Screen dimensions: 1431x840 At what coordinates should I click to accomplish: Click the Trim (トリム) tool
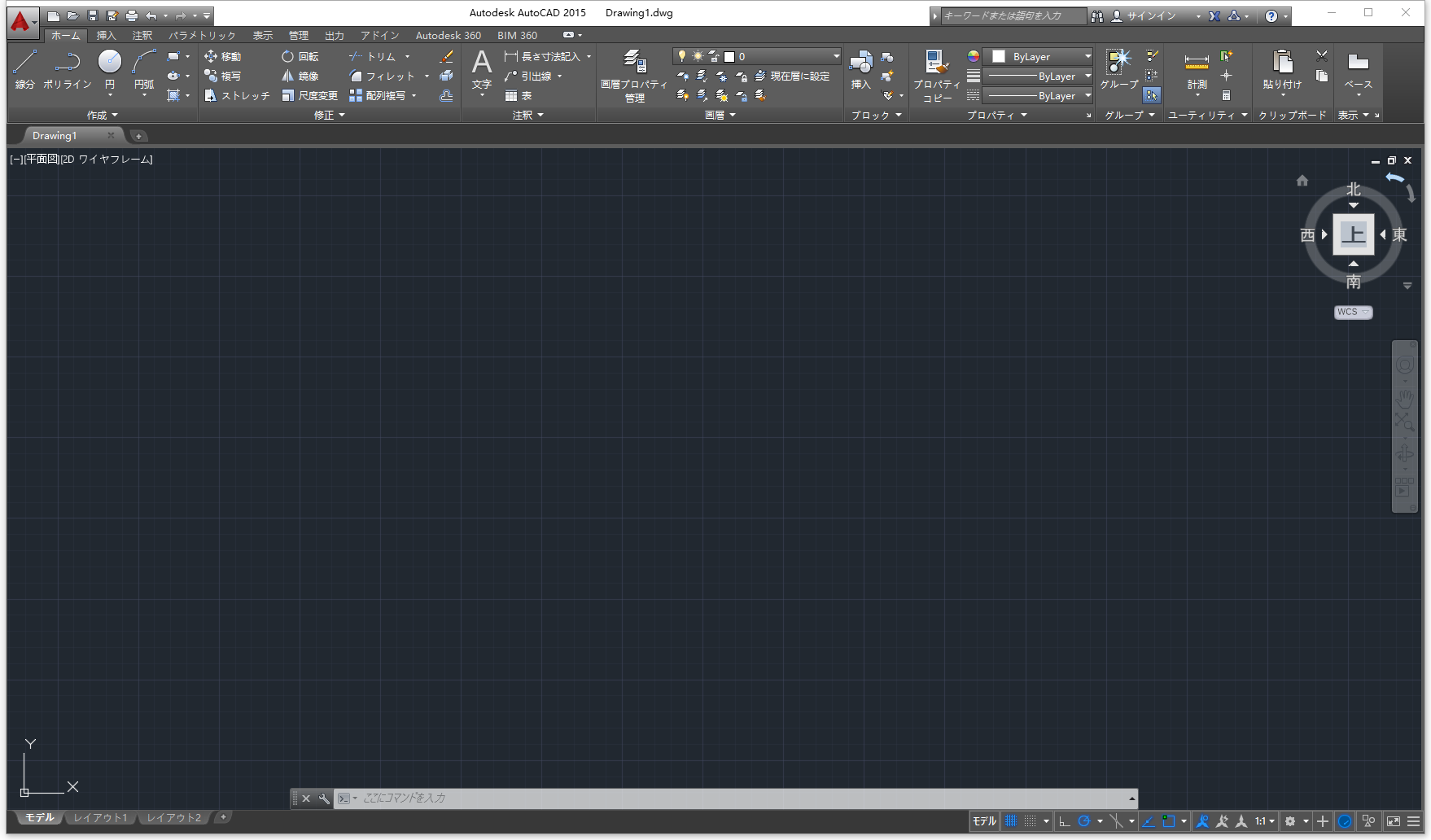coord(372,56)
